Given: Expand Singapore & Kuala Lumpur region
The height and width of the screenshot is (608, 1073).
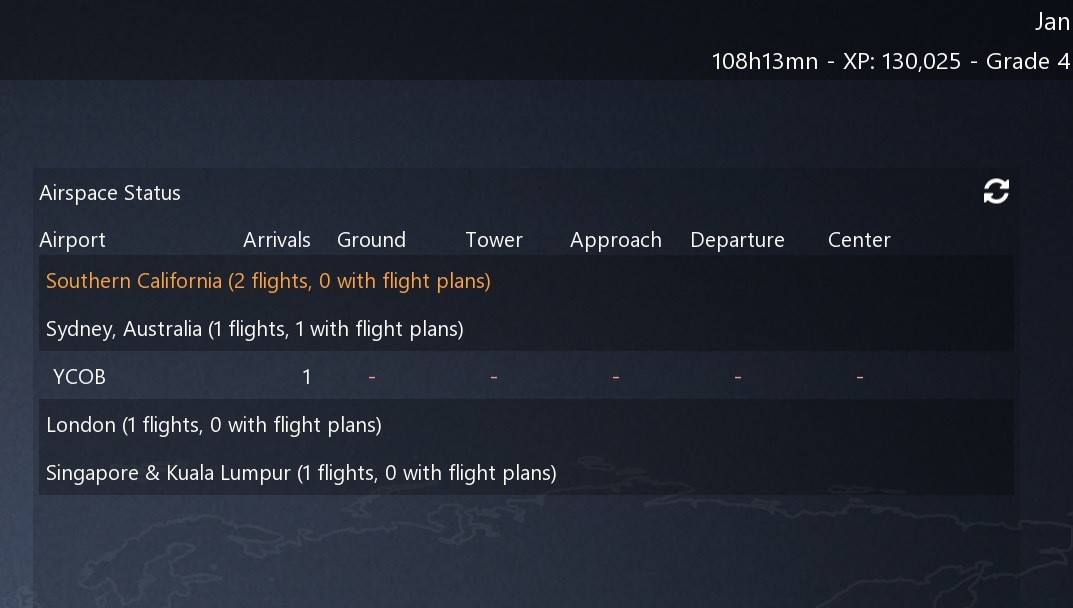Looking at the screenshot, I should (x=301, y=473).
